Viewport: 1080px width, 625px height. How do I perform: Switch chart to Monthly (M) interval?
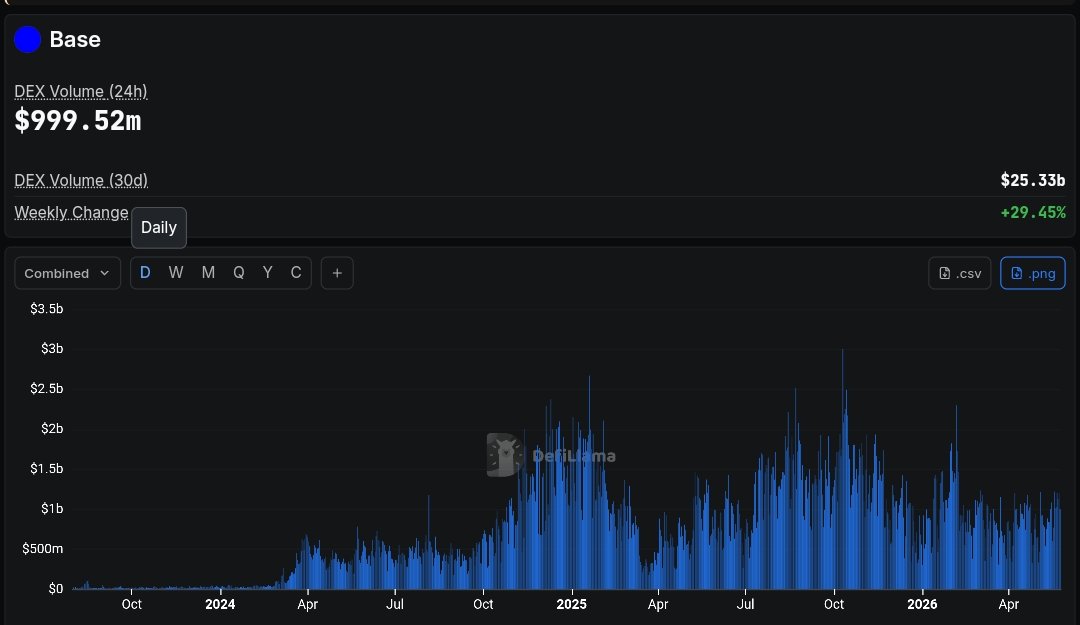coord(208,273)
